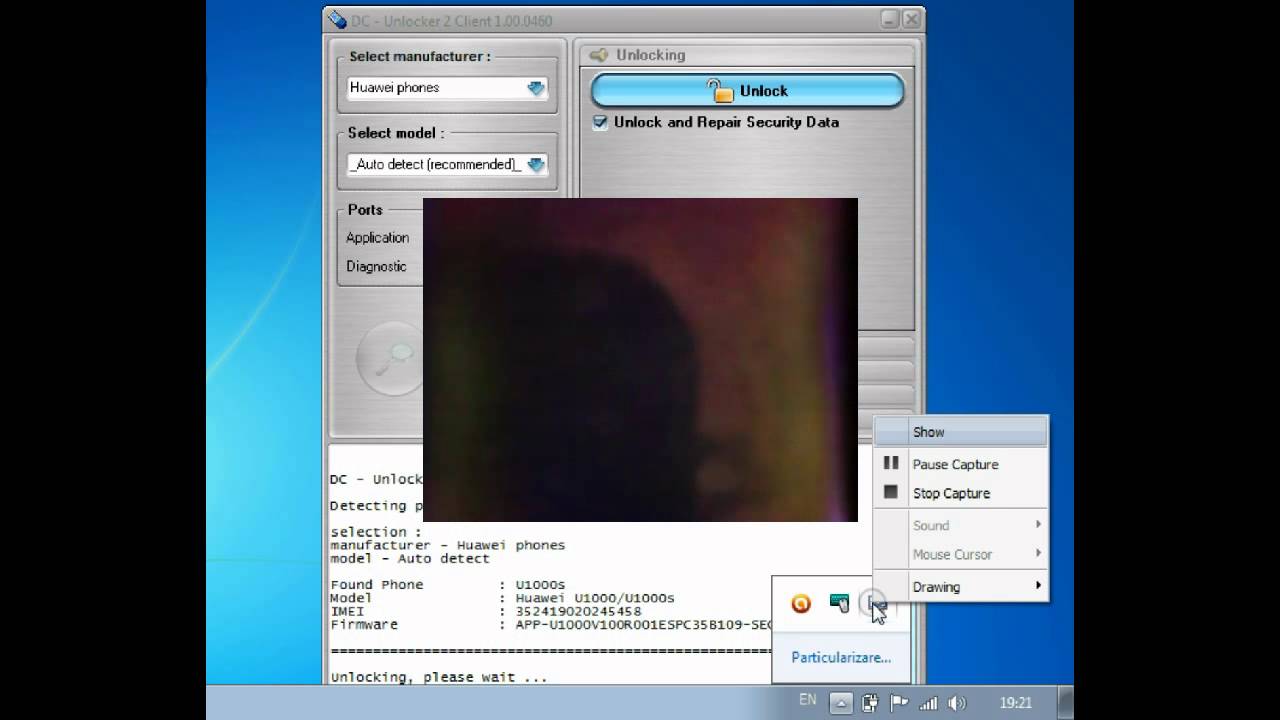Click the power plug tray icon
Image resolution: width=1280 pixels, height=720 pixels.
click(x=870, y=703)
